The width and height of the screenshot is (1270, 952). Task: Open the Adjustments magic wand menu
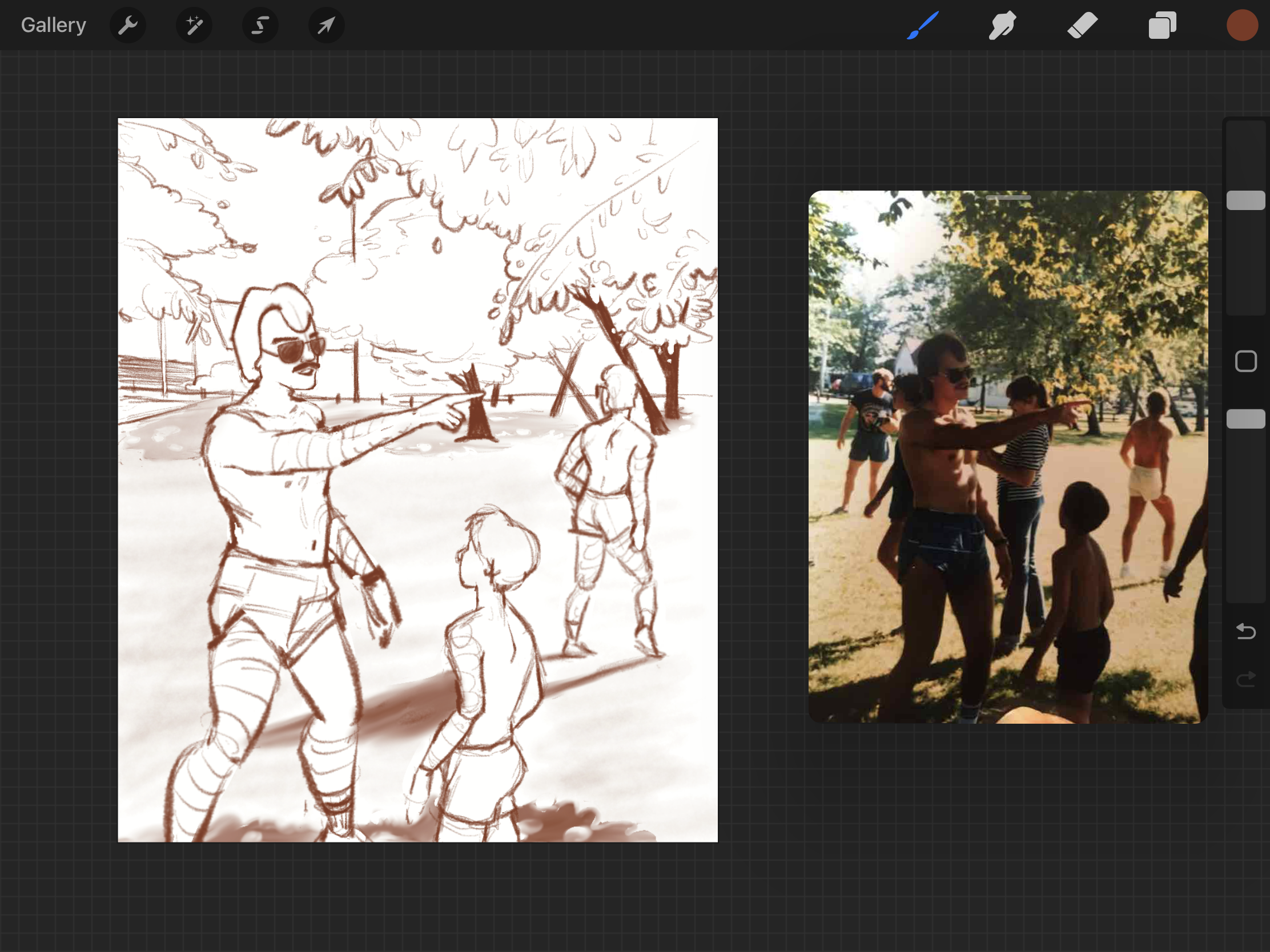[x=194, y=25]
